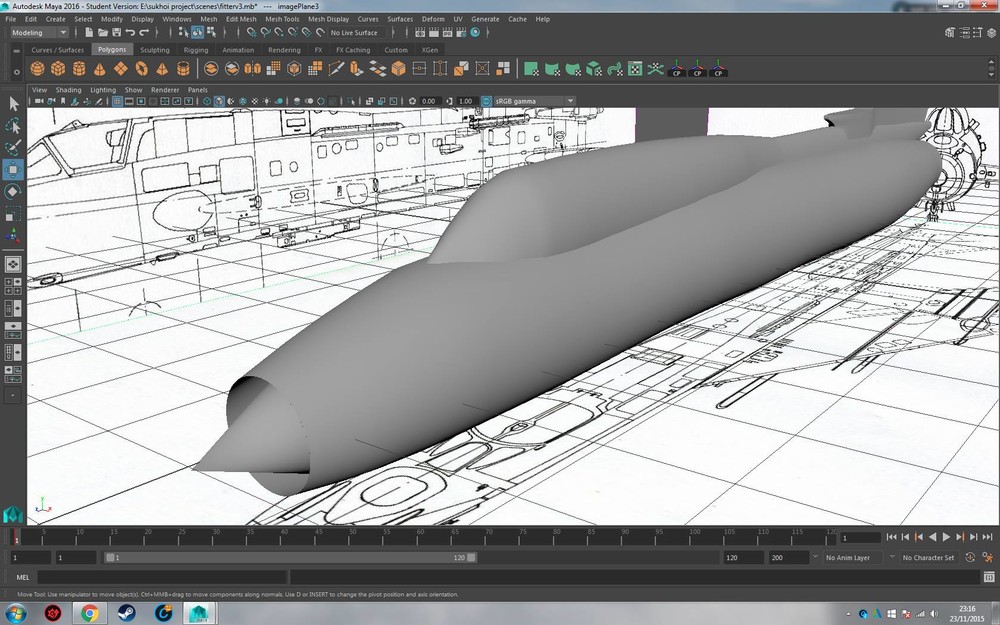
Task: Click the Save scene icon
Action: [117, 32]
